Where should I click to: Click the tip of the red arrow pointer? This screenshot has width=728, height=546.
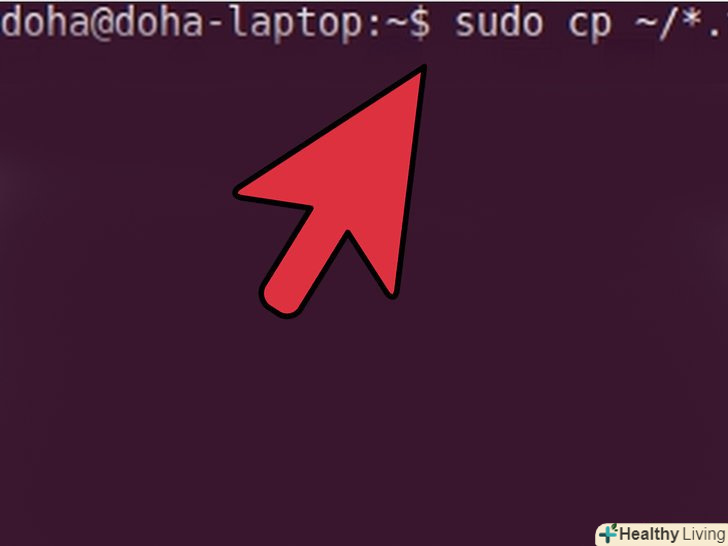click(422, 70)
